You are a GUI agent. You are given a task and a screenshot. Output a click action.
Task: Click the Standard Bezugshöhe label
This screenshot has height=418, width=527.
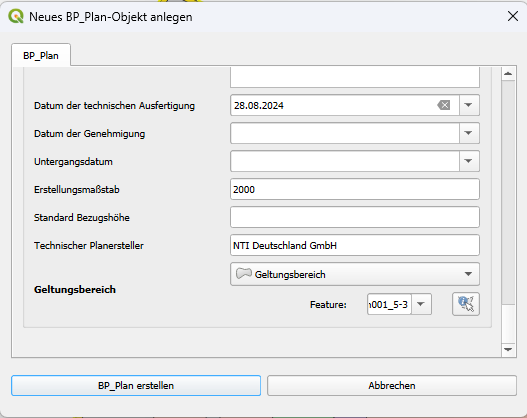pos(82,217)
